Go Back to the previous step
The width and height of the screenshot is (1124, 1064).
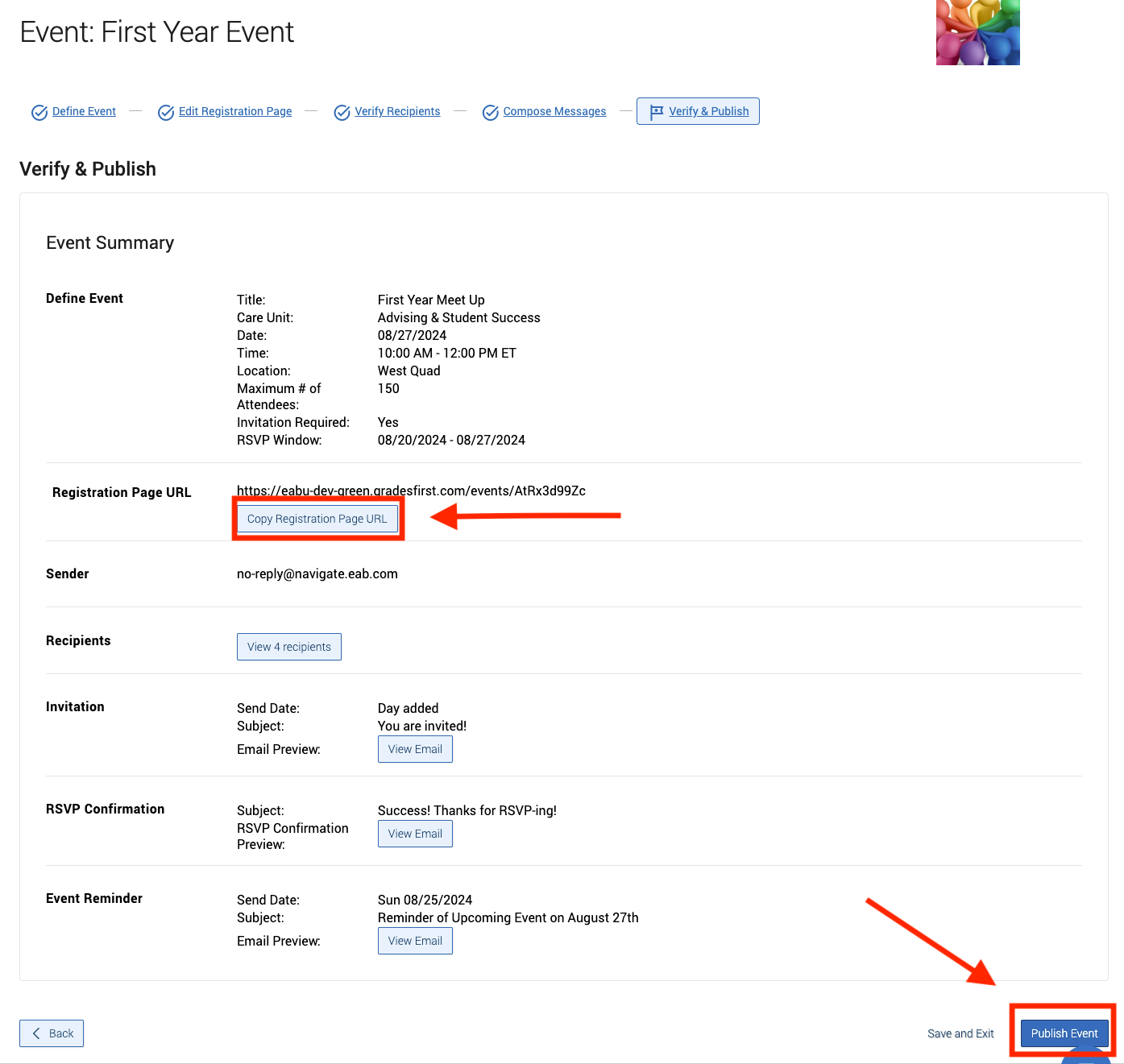pyautogui.click(x=52, y=1033)
